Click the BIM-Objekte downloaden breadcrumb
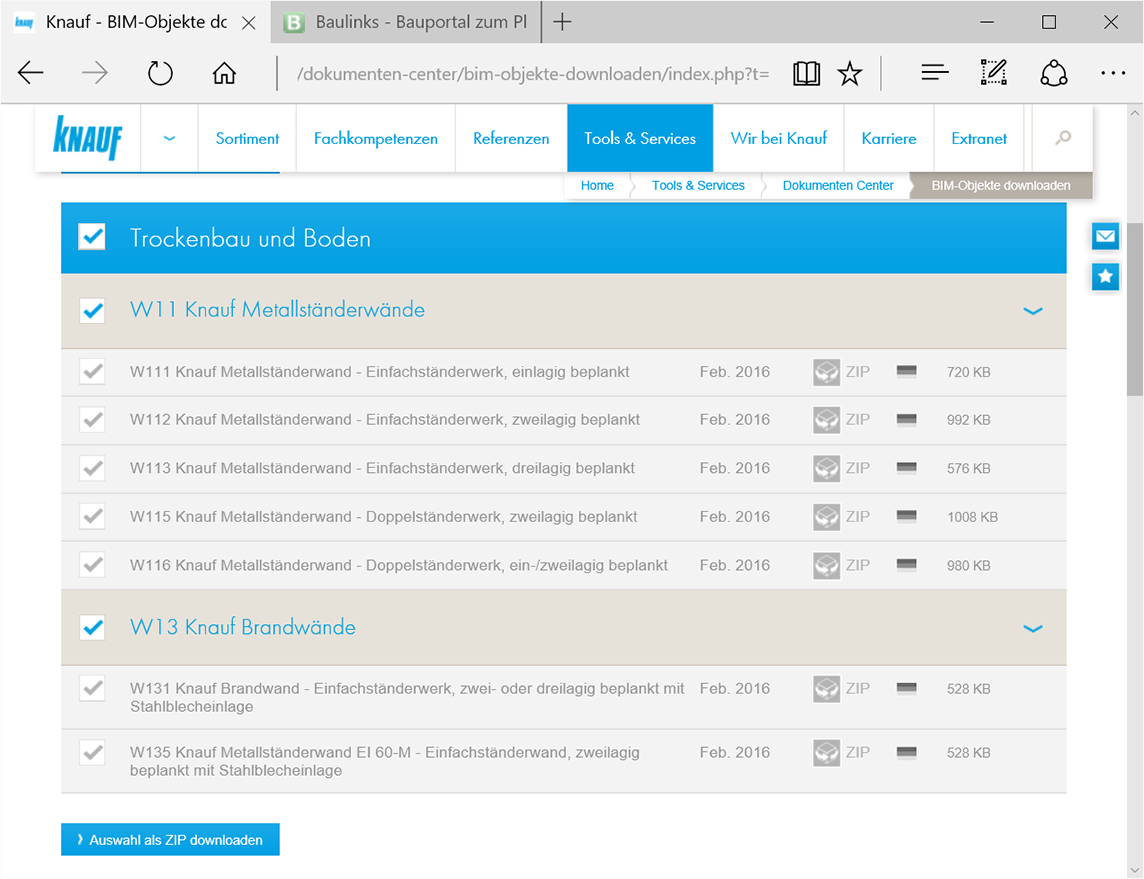Viewport: 1144px width, 879px height. 1001,185
